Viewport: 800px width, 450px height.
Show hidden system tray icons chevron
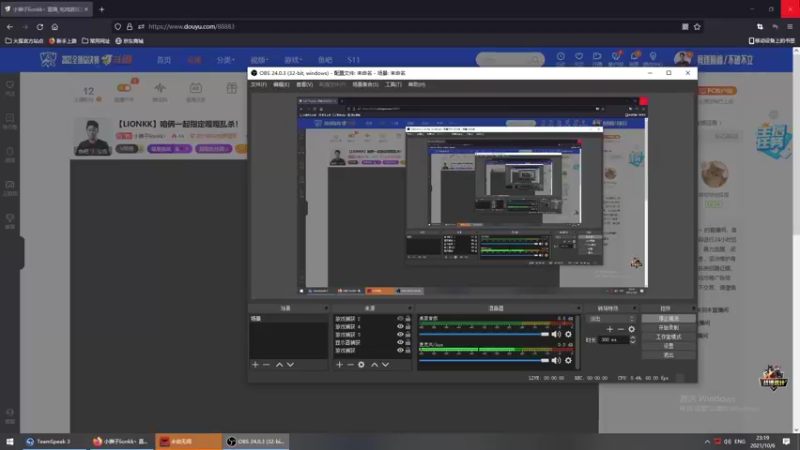[707, 441]
